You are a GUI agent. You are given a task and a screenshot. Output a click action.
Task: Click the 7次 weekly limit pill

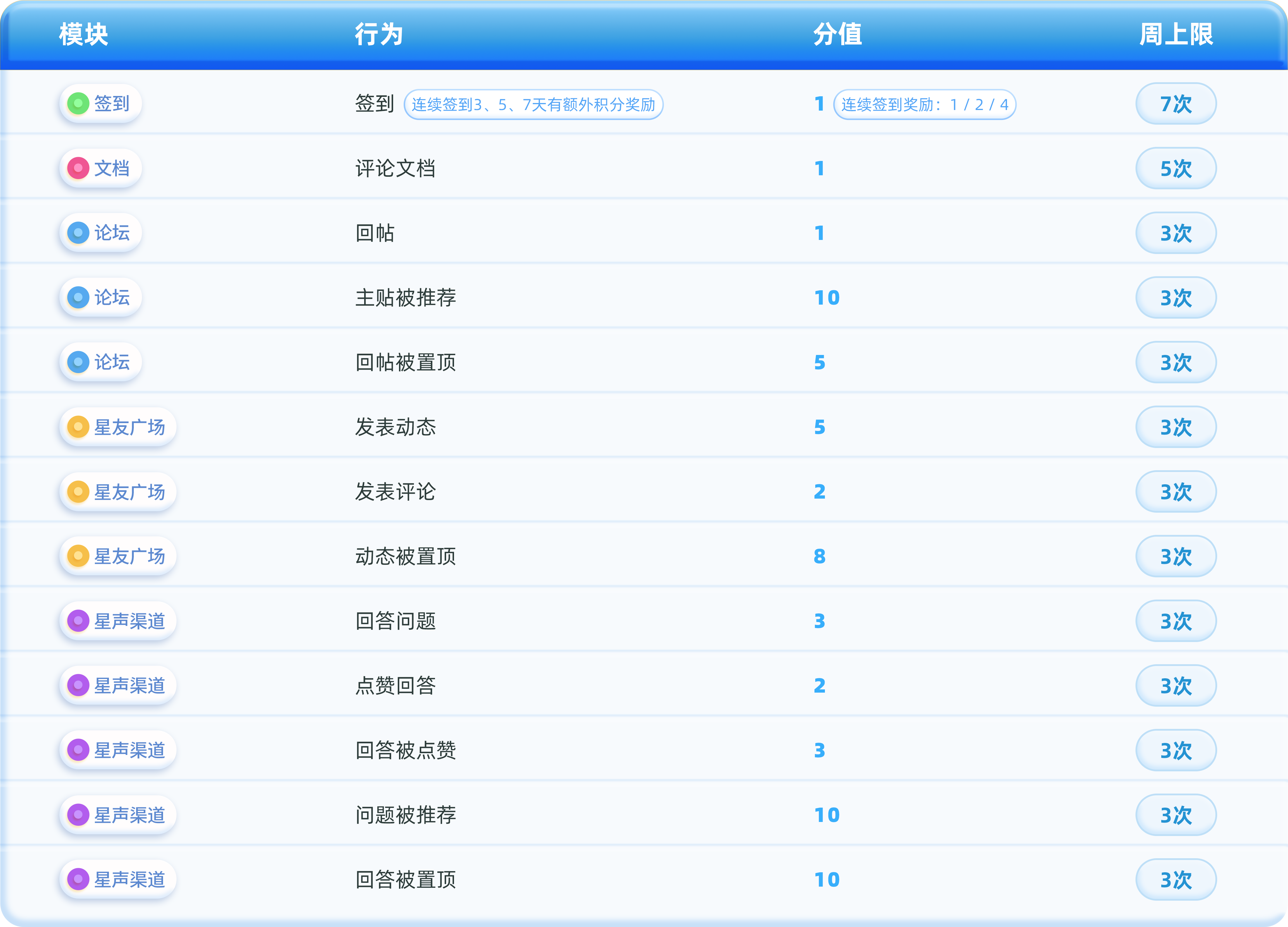pyautogui.click(x=1176, y=104)
